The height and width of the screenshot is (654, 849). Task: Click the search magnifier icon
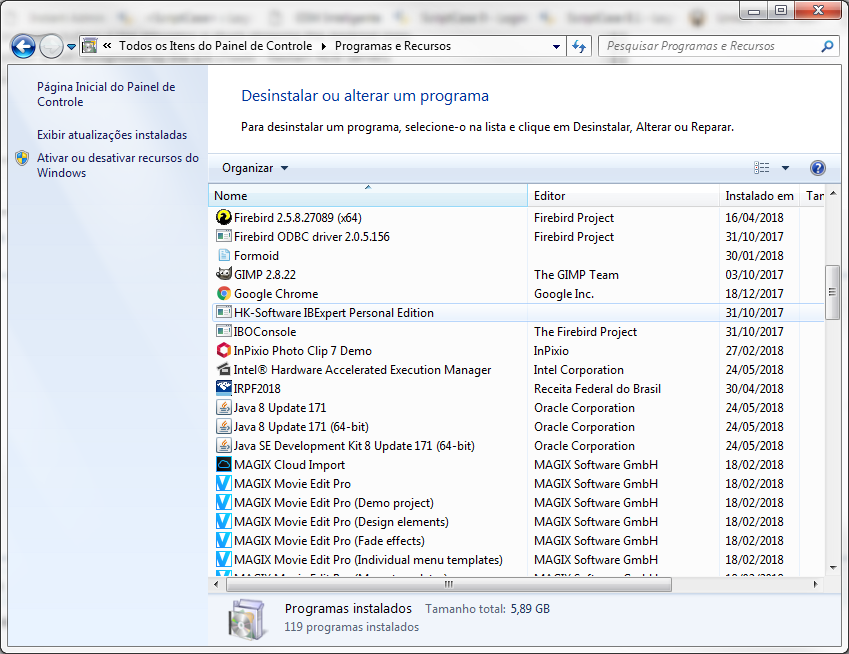[x=827, y=47]
